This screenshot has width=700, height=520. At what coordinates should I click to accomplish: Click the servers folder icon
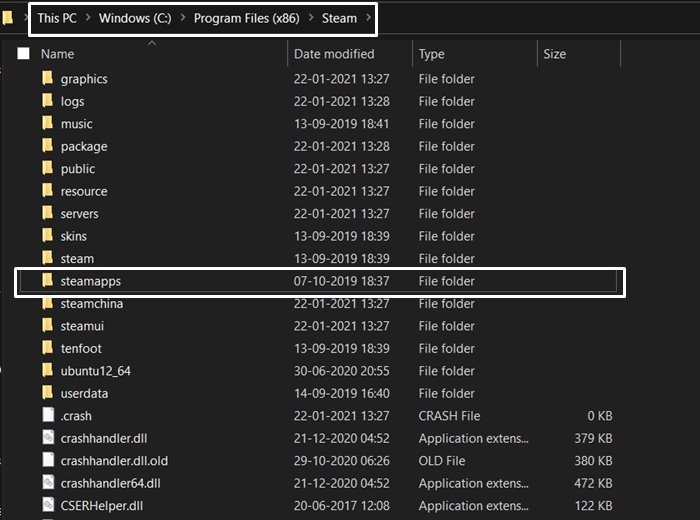[47, 212]
